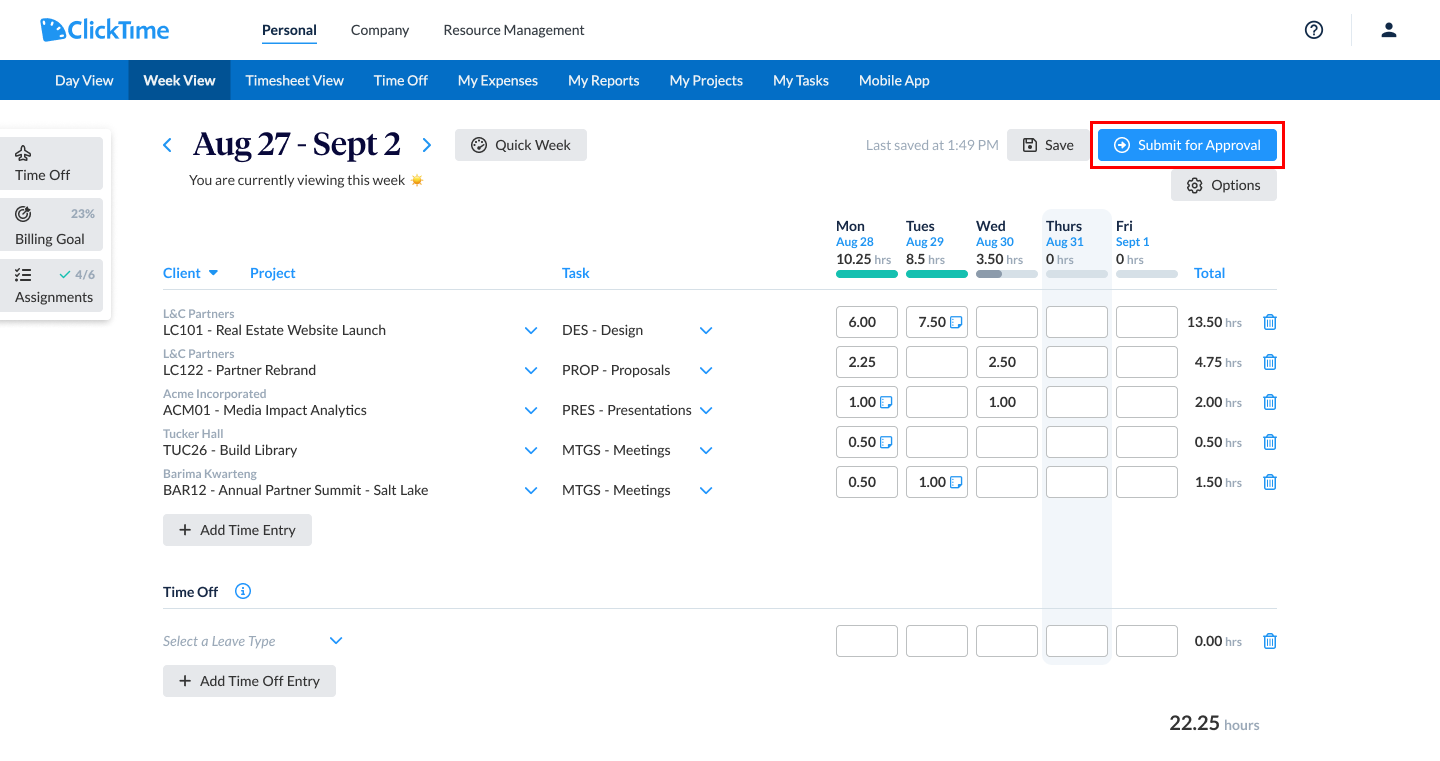
Task: Go to previous week arrow
Action: coord(168,145)
